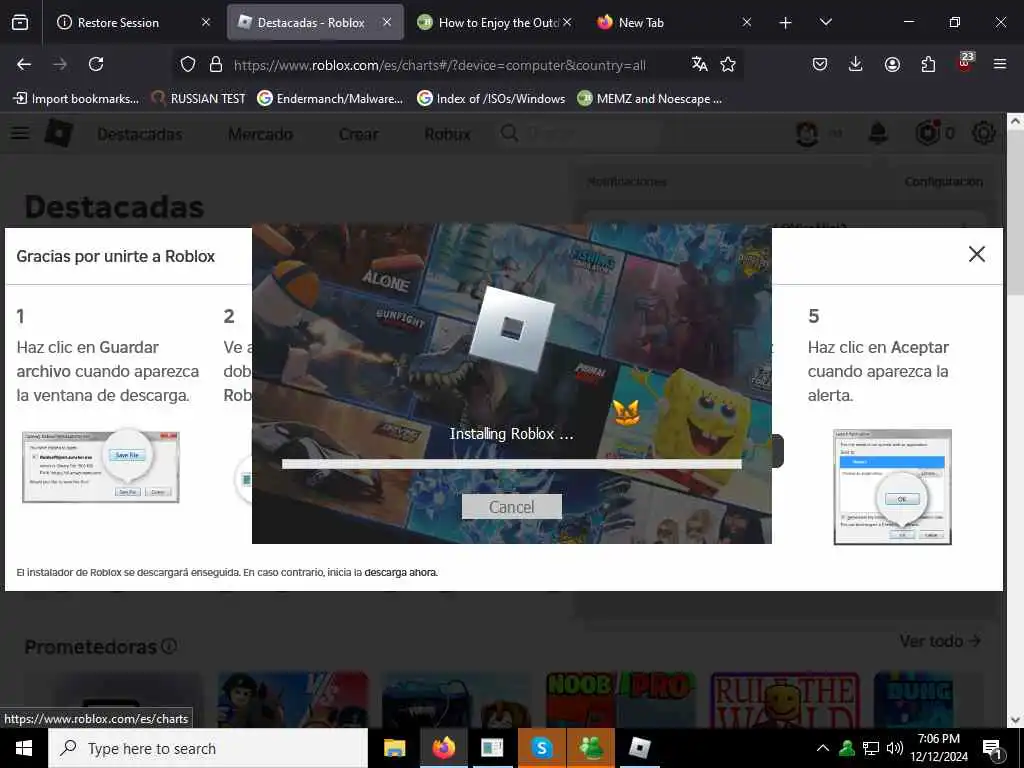Reload the page with the refresh icon
1024x768 pixels.
click(x=96, y=64)
